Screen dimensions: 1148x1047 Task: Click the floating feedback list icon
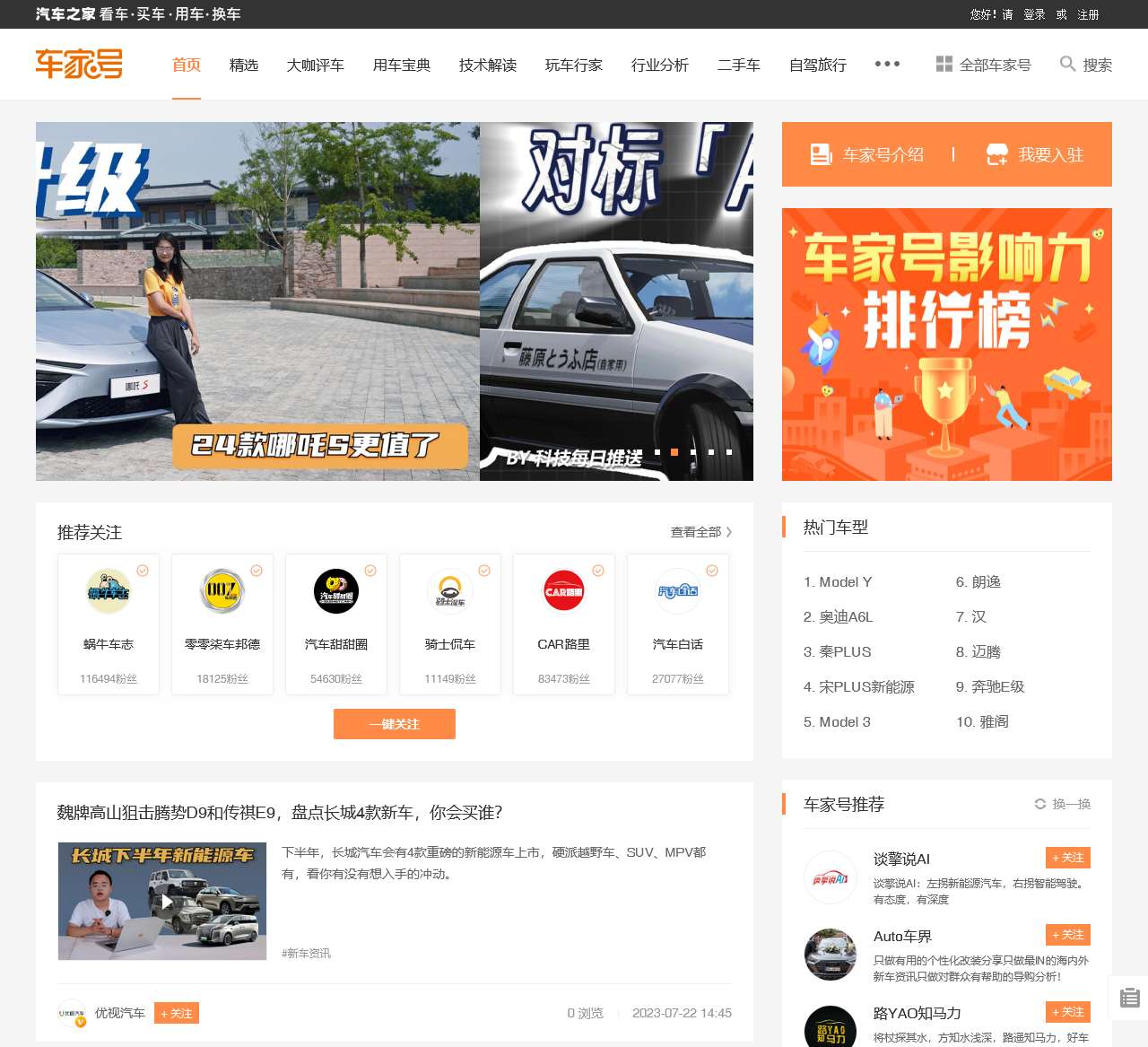pos(1129,998)
